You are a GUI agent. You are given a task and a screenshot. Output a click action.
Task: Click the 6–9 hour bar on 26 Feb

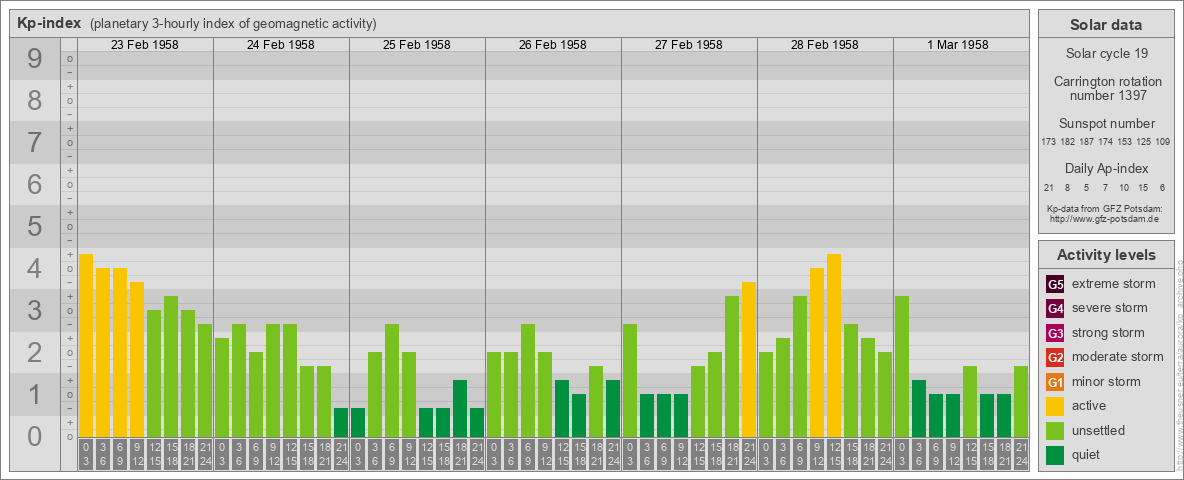coord(528,380)
